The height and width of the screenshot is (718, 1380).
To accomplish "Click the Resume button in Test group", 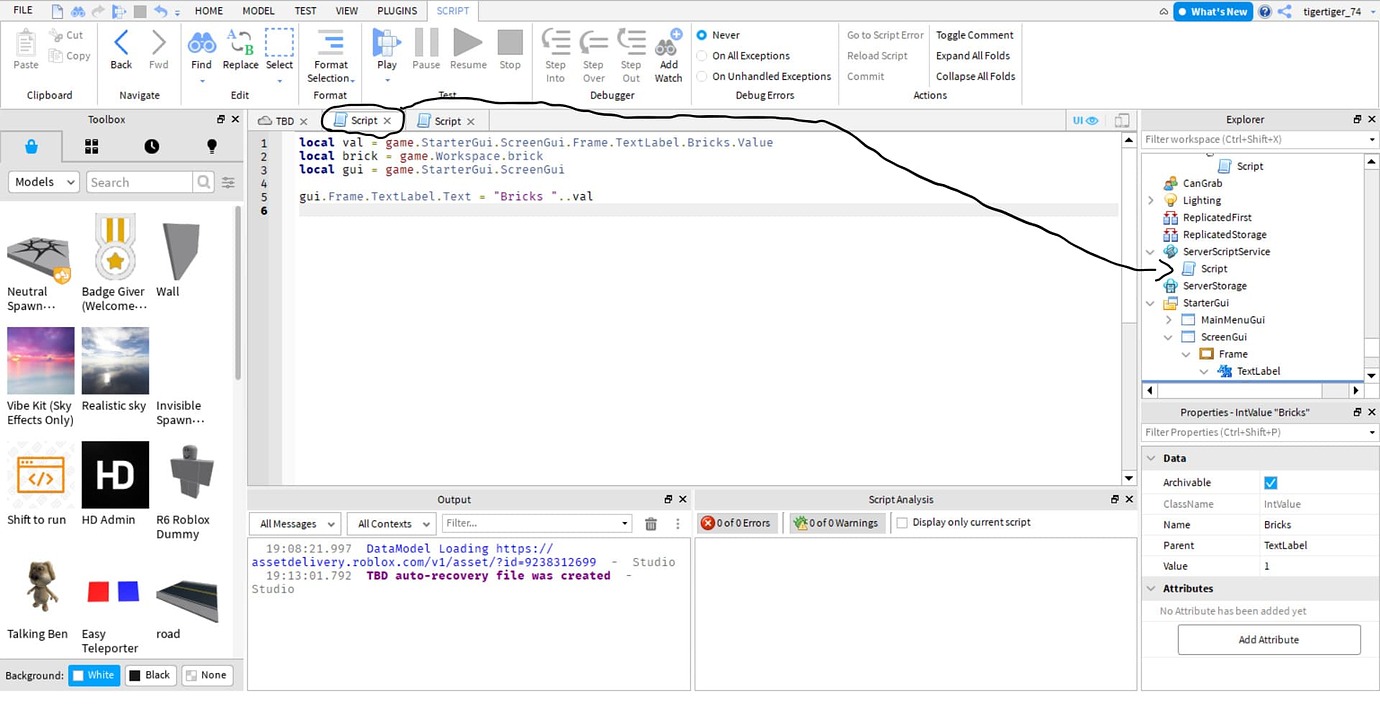I will coord(468,42).
